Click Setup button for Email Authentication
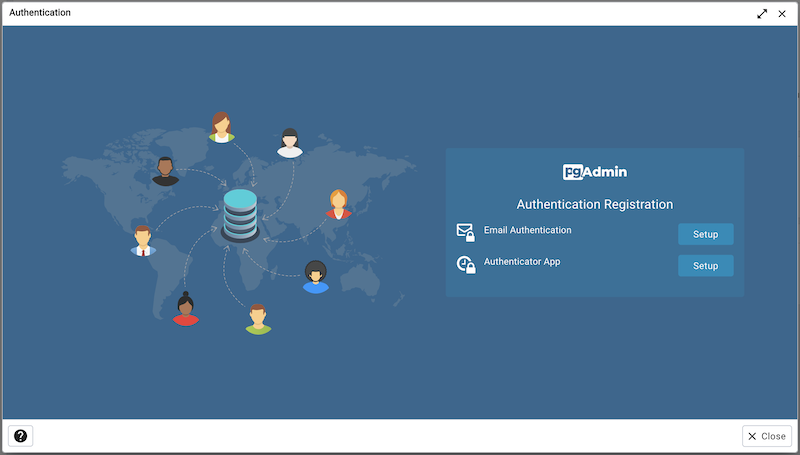800x455 pixels. tap(705, 234)
